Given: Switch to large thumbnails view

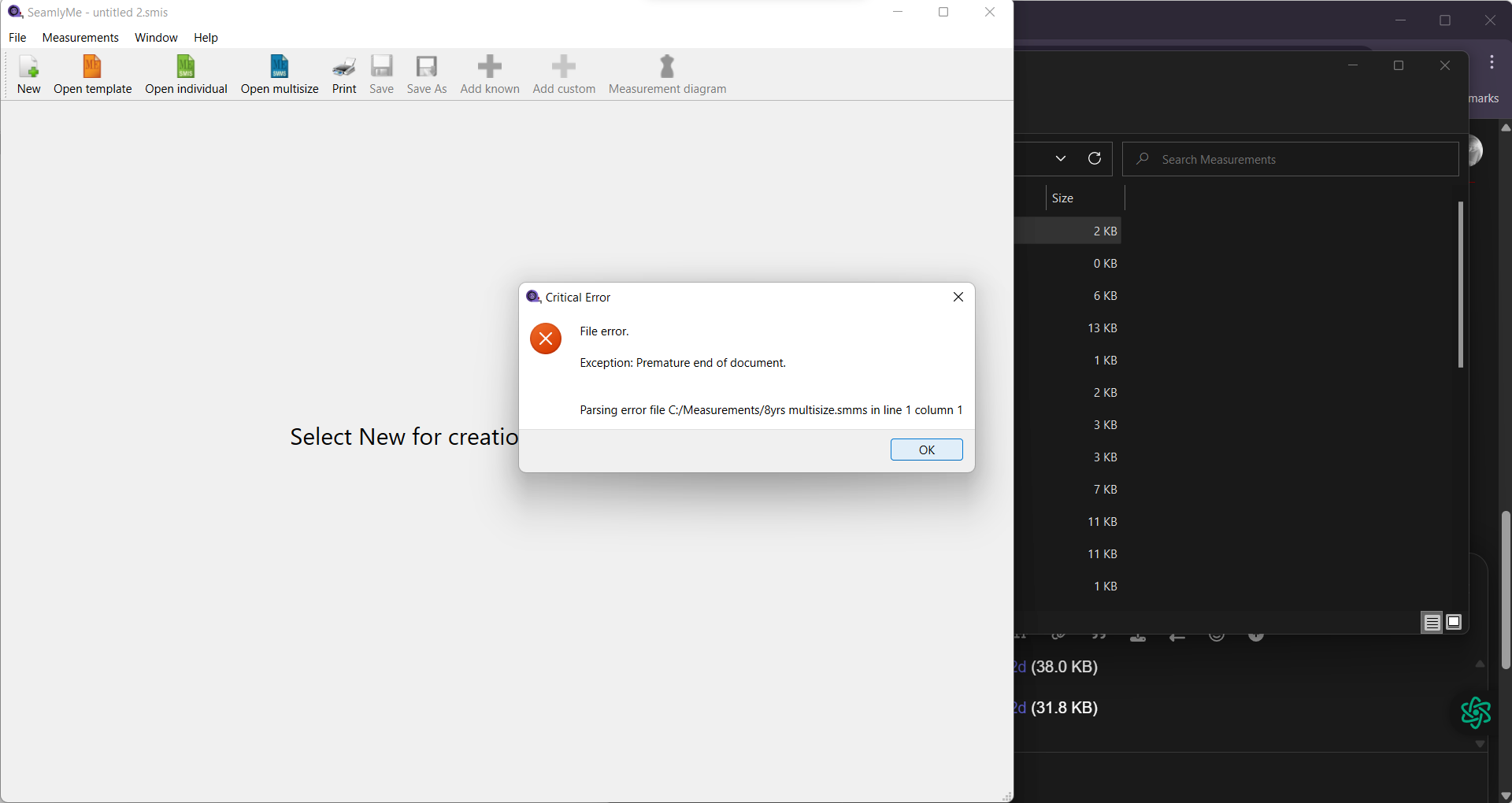Looking at the screenshot, I should [1454, 623].
